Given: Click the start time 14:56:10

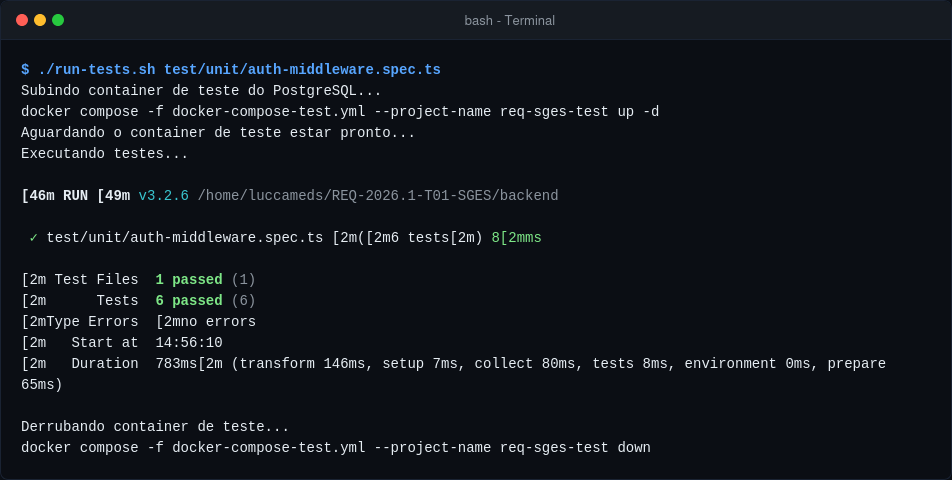Looking at the screenshot, I should 189,343.
